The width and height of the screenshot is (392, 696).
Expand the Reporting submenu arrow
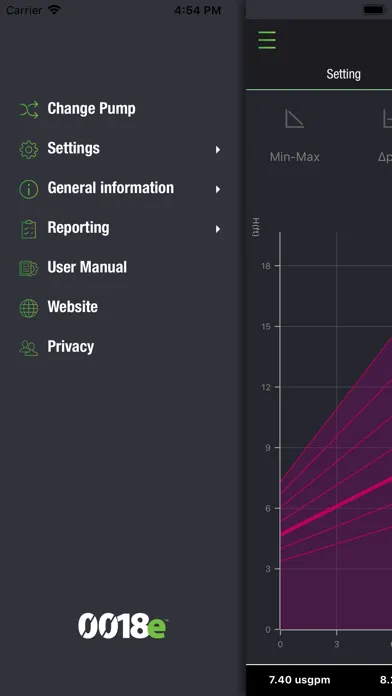click(218, 229)
